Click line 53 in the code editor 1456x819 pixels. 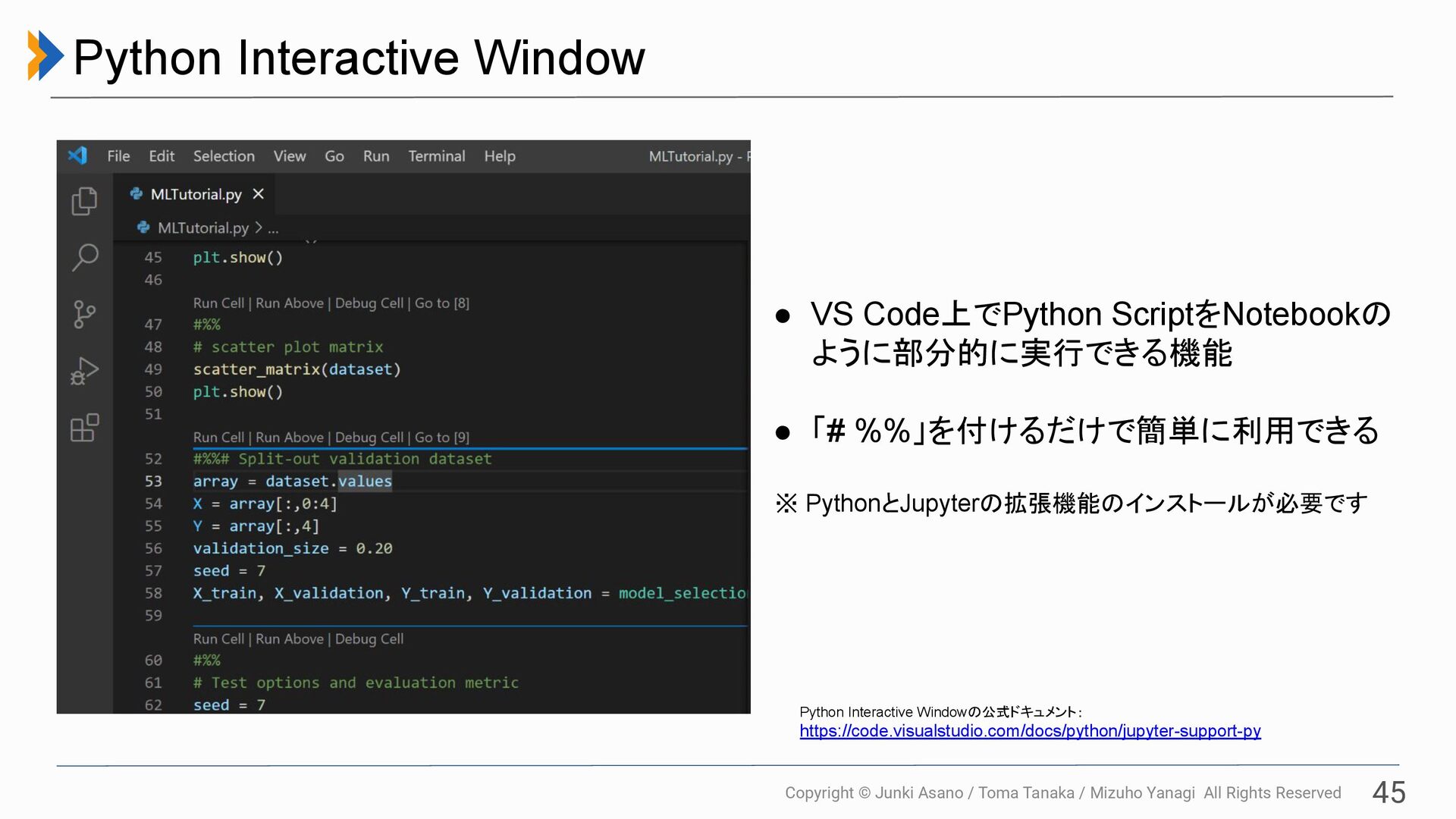[292, 482]
